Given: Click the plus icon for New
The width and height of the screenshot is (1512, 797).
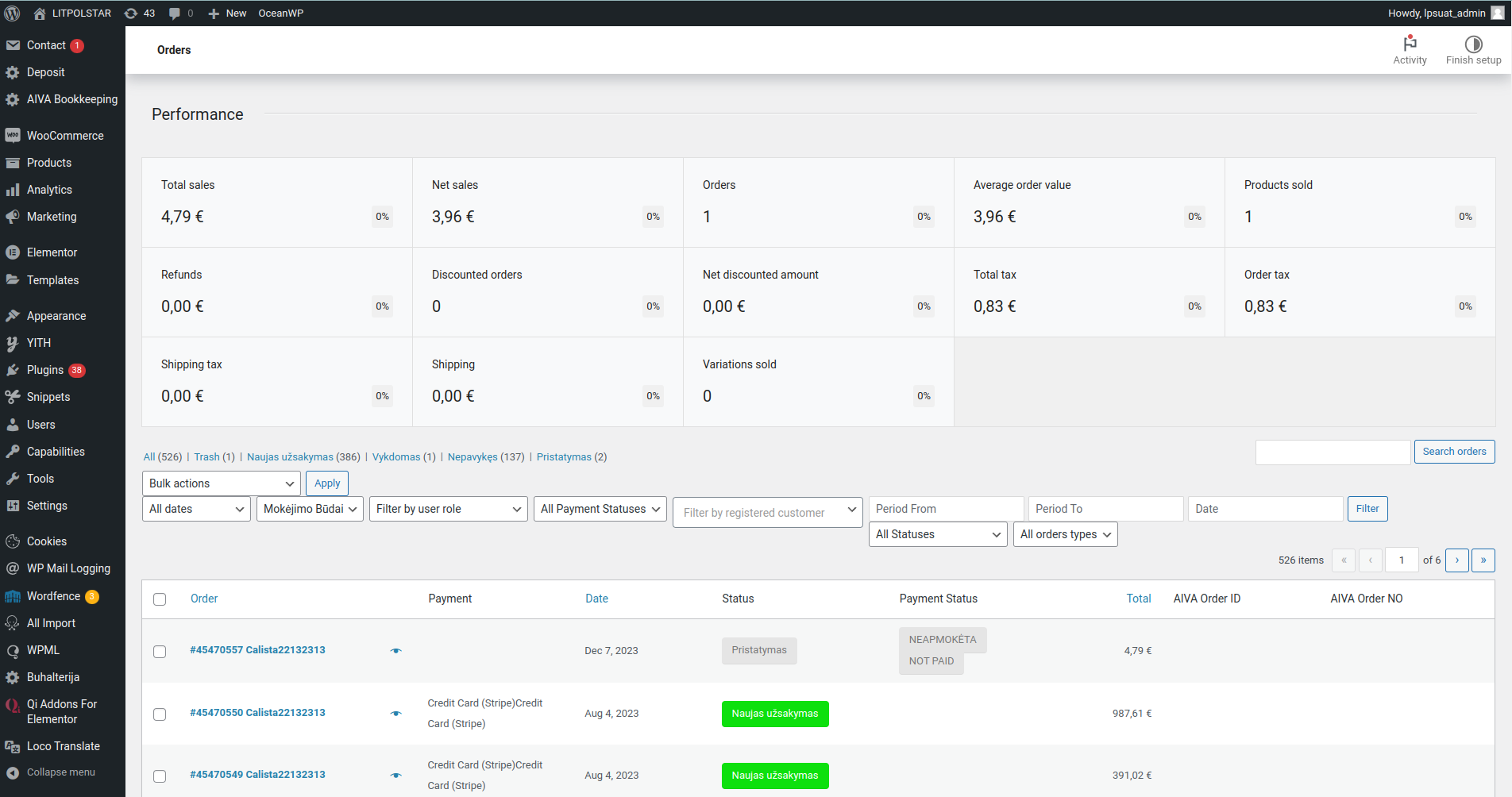Looking at the screenshot, I should (x=214, y=13).
